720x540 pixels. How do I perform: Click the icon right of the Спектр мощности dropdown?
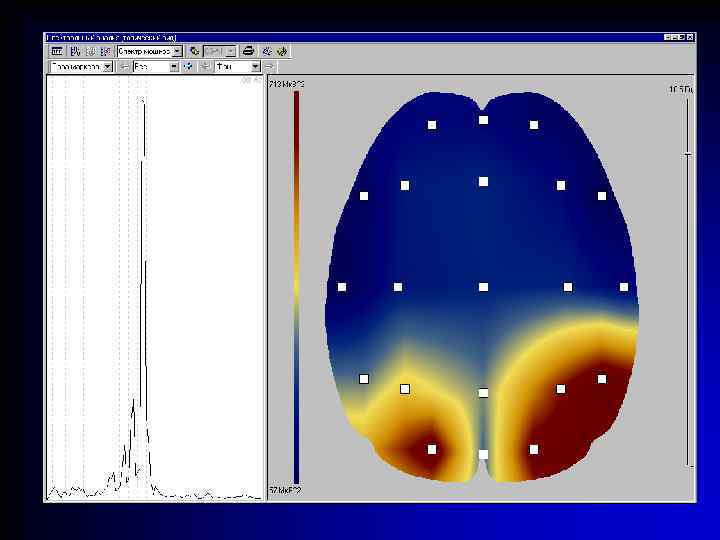(195, 51)
